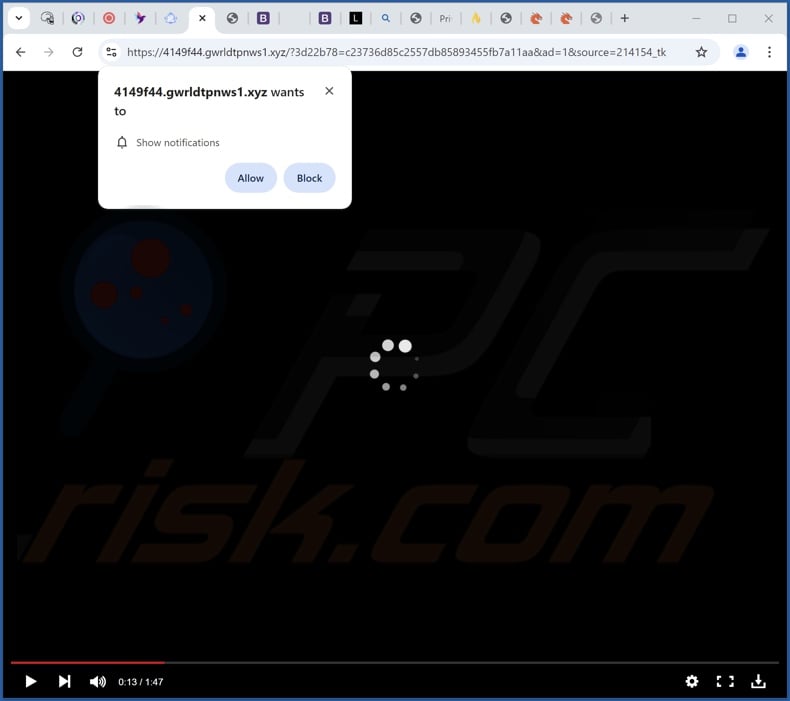
Task: Maximize the browser window
Action: click(732, 18)
